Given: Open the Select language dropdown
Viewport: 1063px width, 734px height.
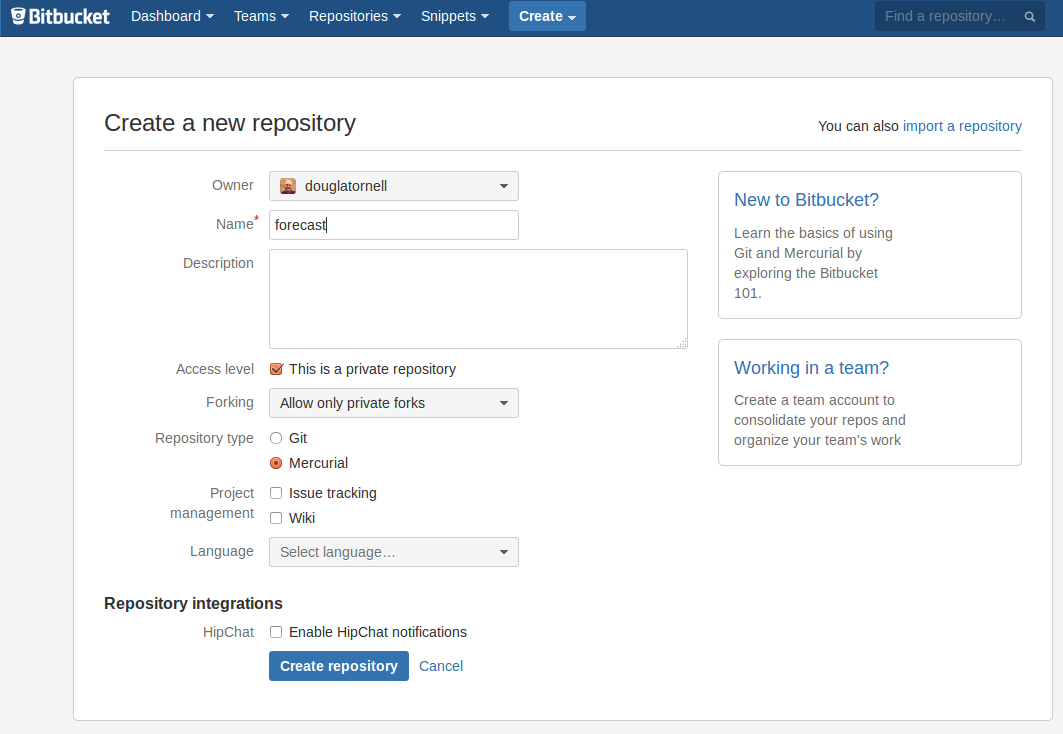Looking at the screenshot, I should click(394, 552).
